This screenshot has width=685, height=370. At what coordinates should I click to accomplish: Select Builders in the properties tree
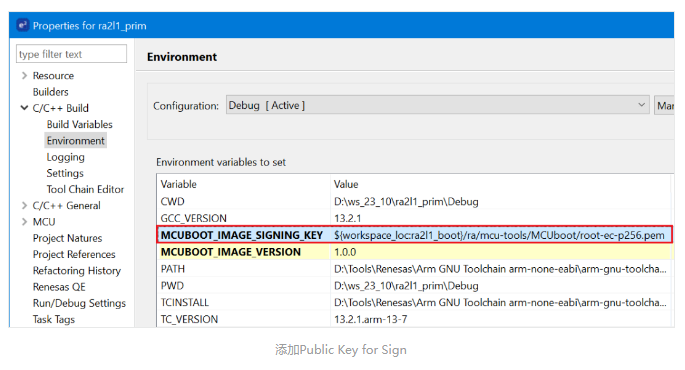tap(51, 92)
